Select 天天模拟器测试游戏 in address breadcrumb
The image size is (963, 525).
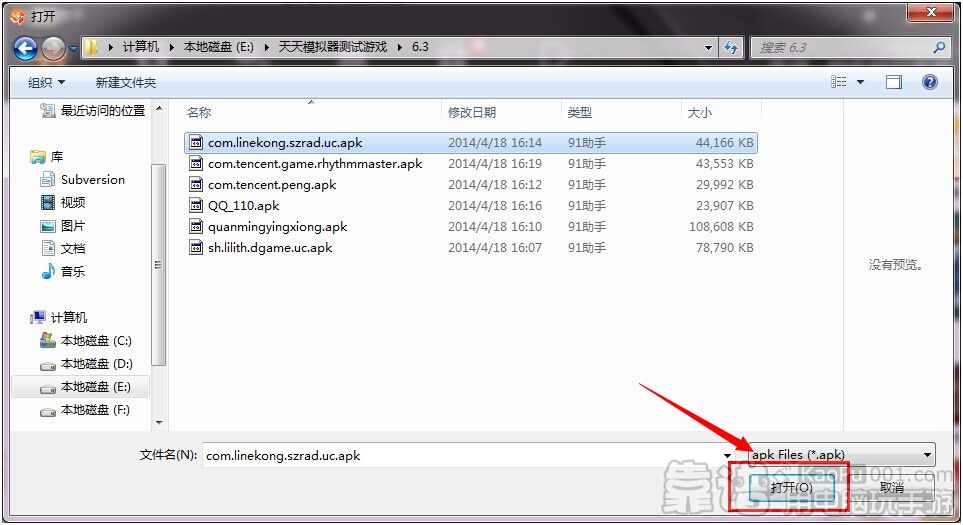333,47
